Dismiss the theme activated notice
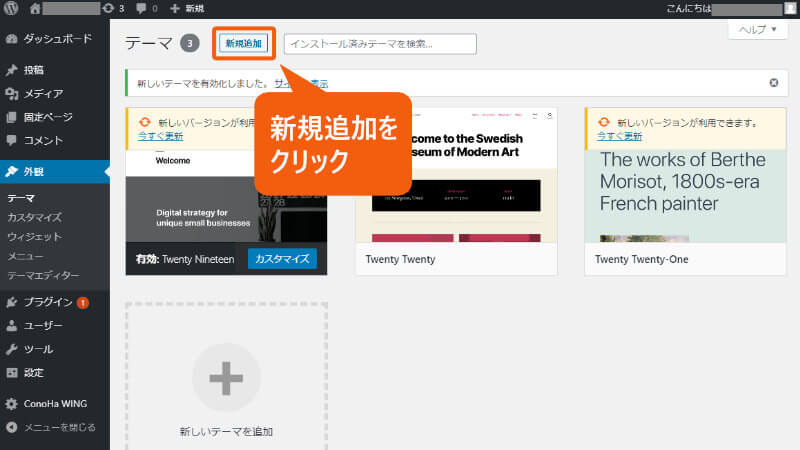The height and width of the screenshot is (450, 800). 774,83
